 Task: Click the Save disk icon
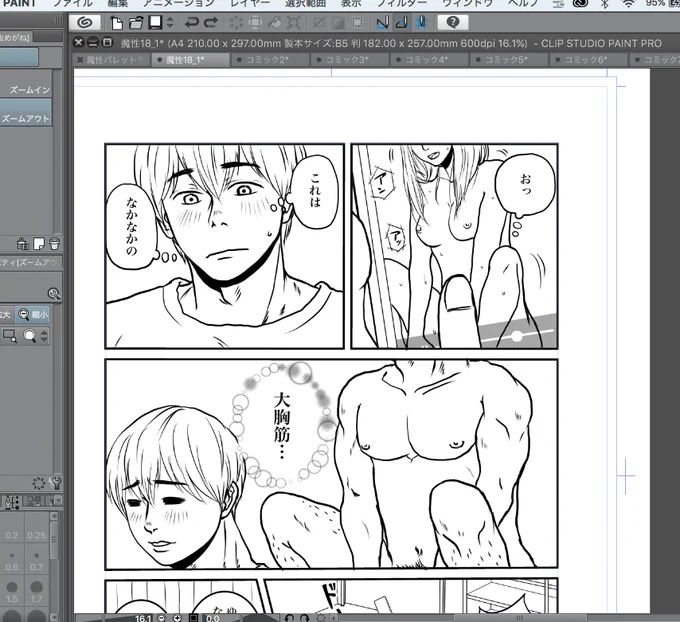point(155,23)
